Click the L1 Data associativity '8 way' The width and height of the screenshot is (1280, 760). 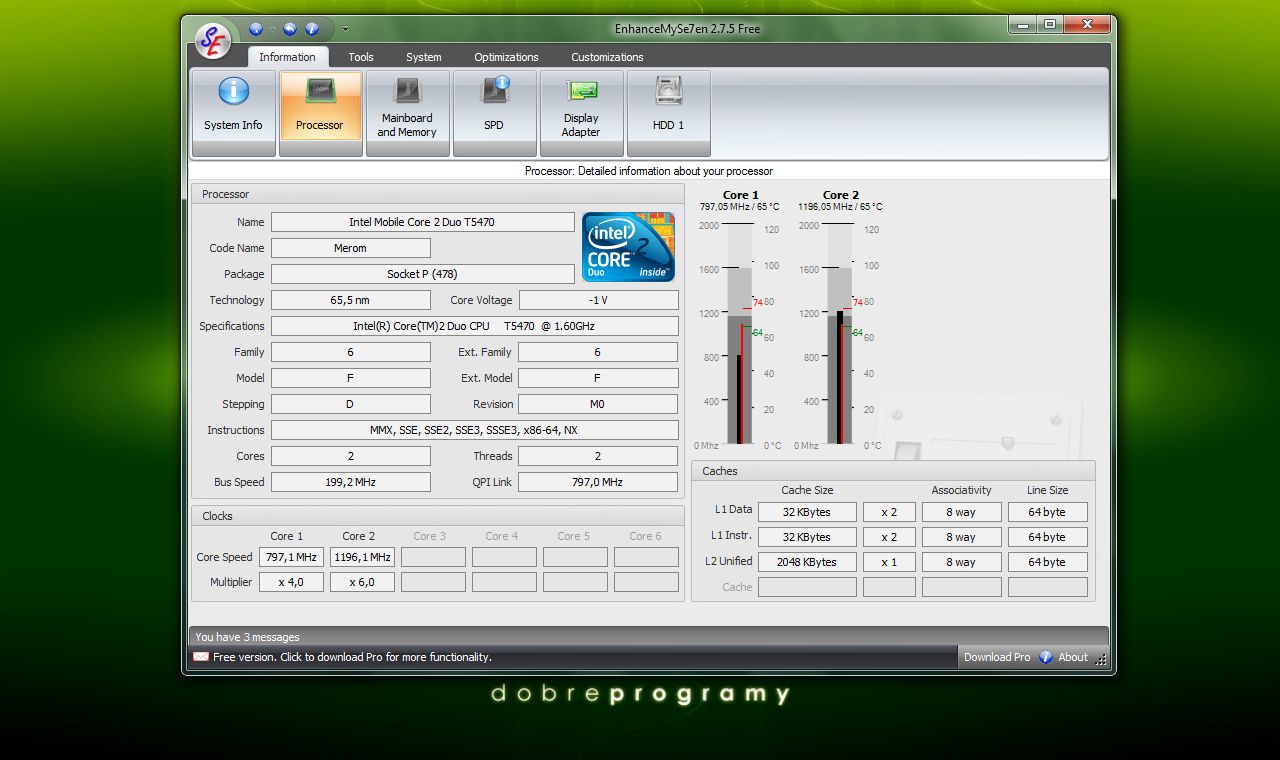961,512
